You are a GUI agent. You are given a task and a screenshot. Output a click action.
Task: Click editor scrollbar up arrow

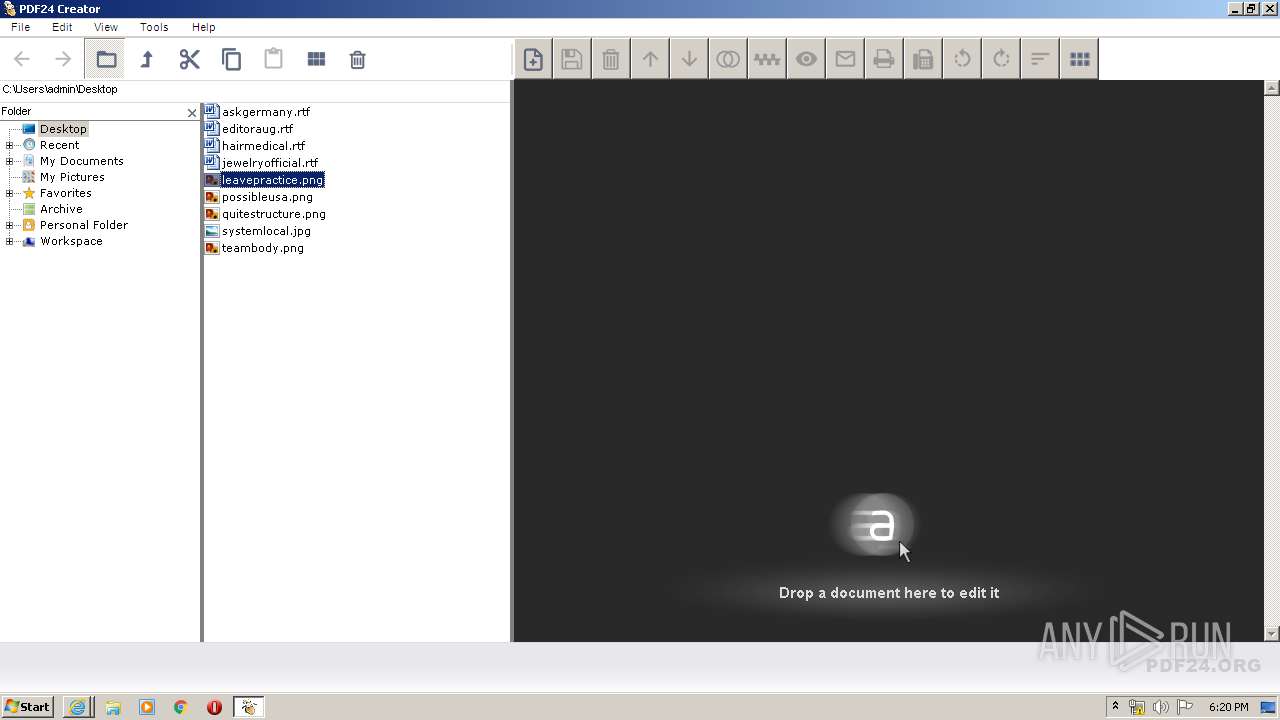tap(1272, 88)
